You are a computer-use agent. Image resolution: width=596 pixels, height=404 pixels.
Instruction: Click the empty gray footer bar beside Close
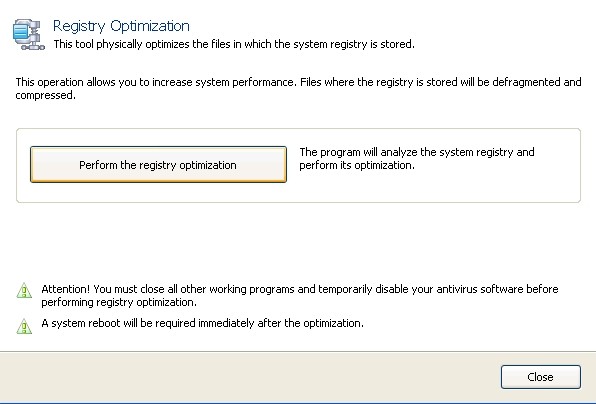(x=247, y=377)
